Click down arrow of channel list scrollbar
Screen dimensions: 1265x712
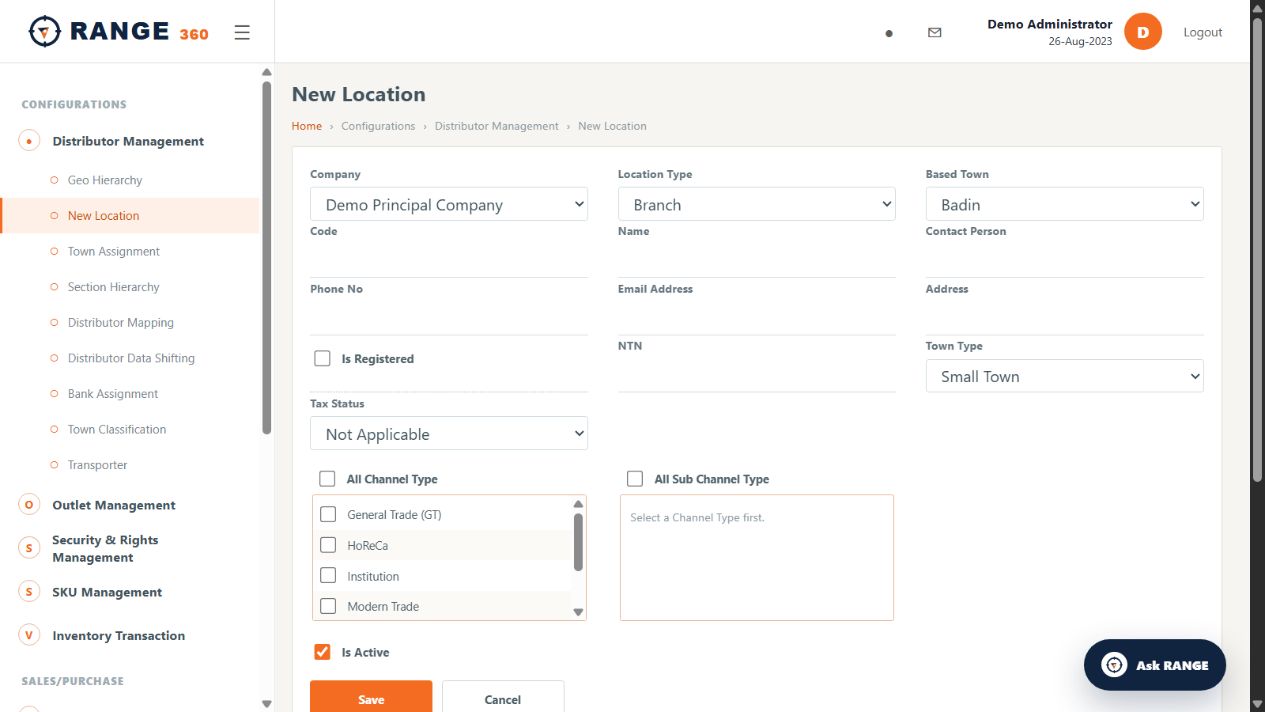tap(578, 612)
